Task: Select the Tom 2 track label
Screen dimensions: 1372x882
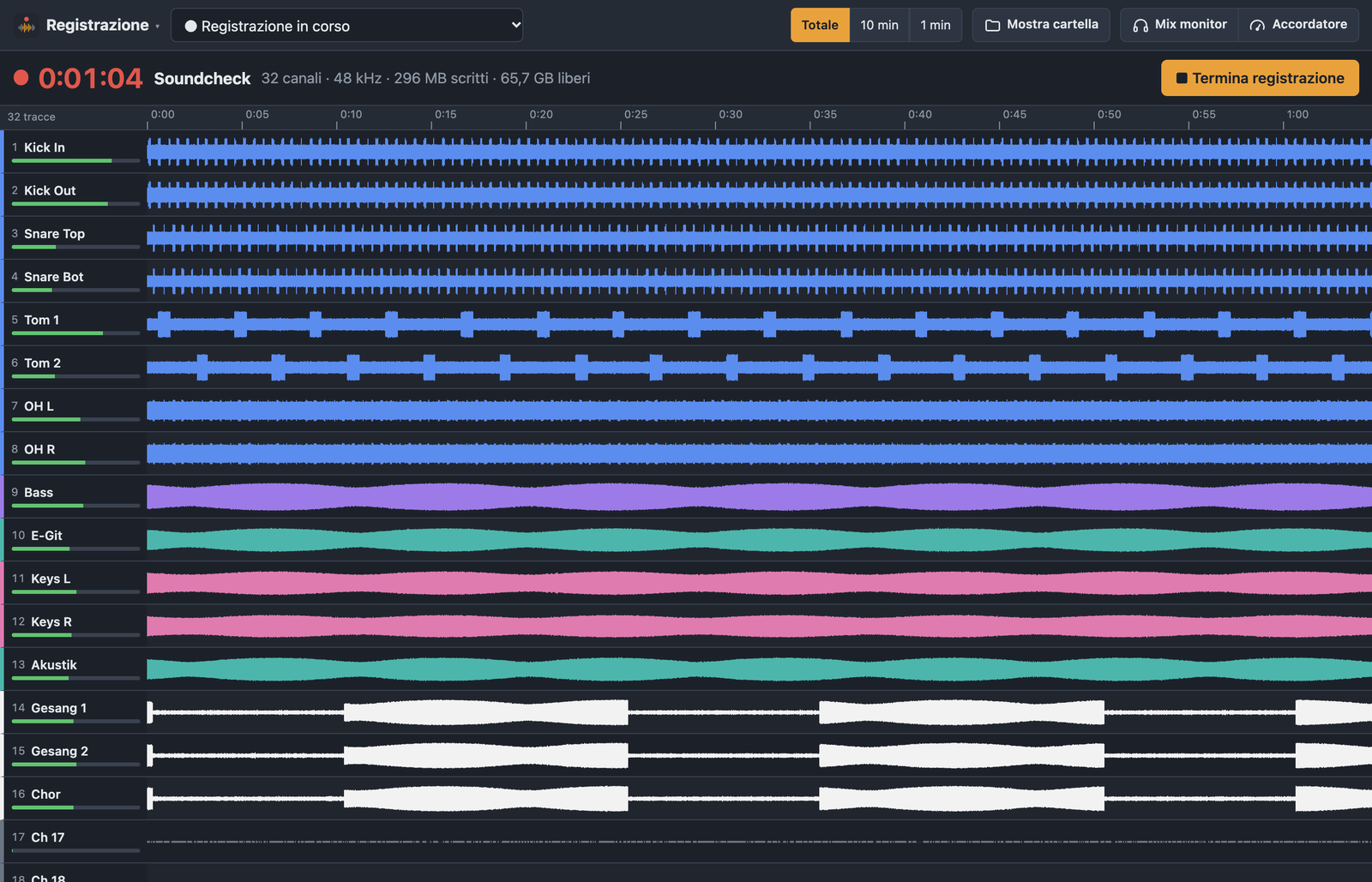Action: pos(42,363)
